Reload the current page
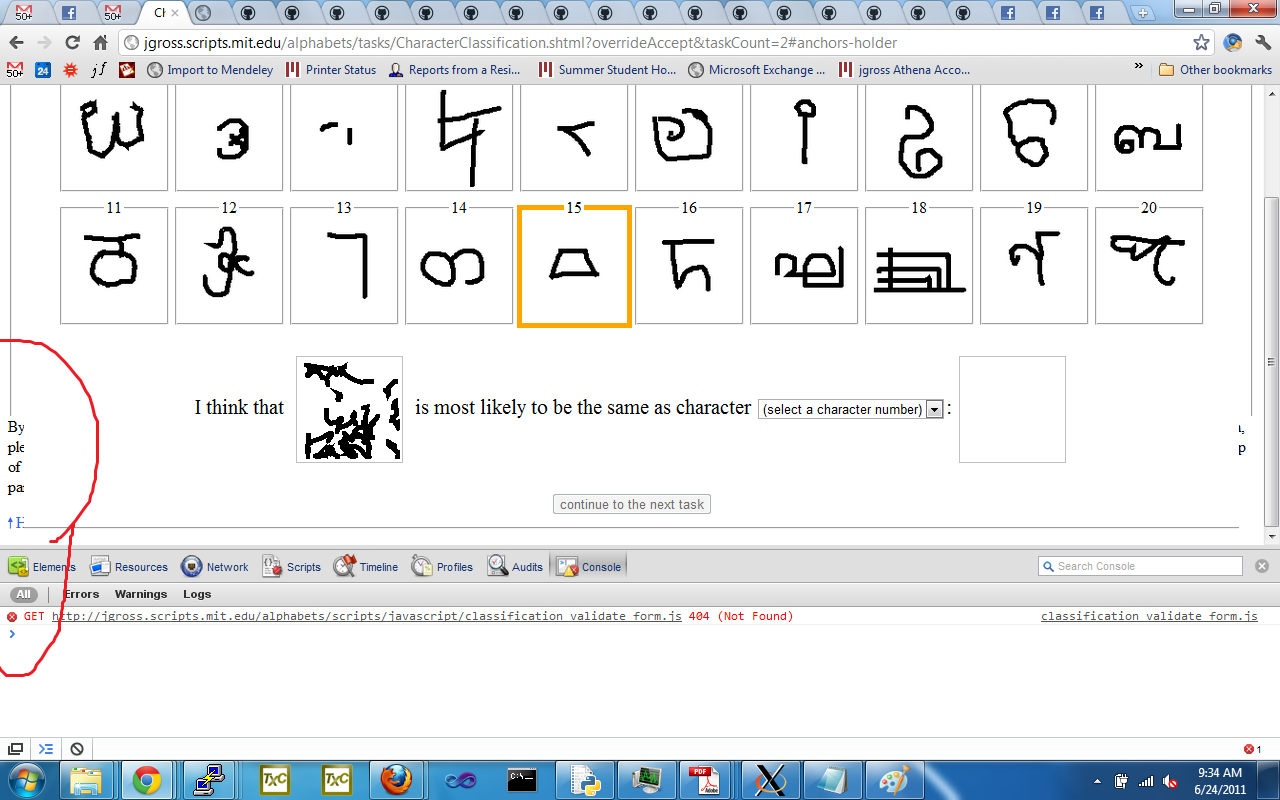 [x=72, y=43]
